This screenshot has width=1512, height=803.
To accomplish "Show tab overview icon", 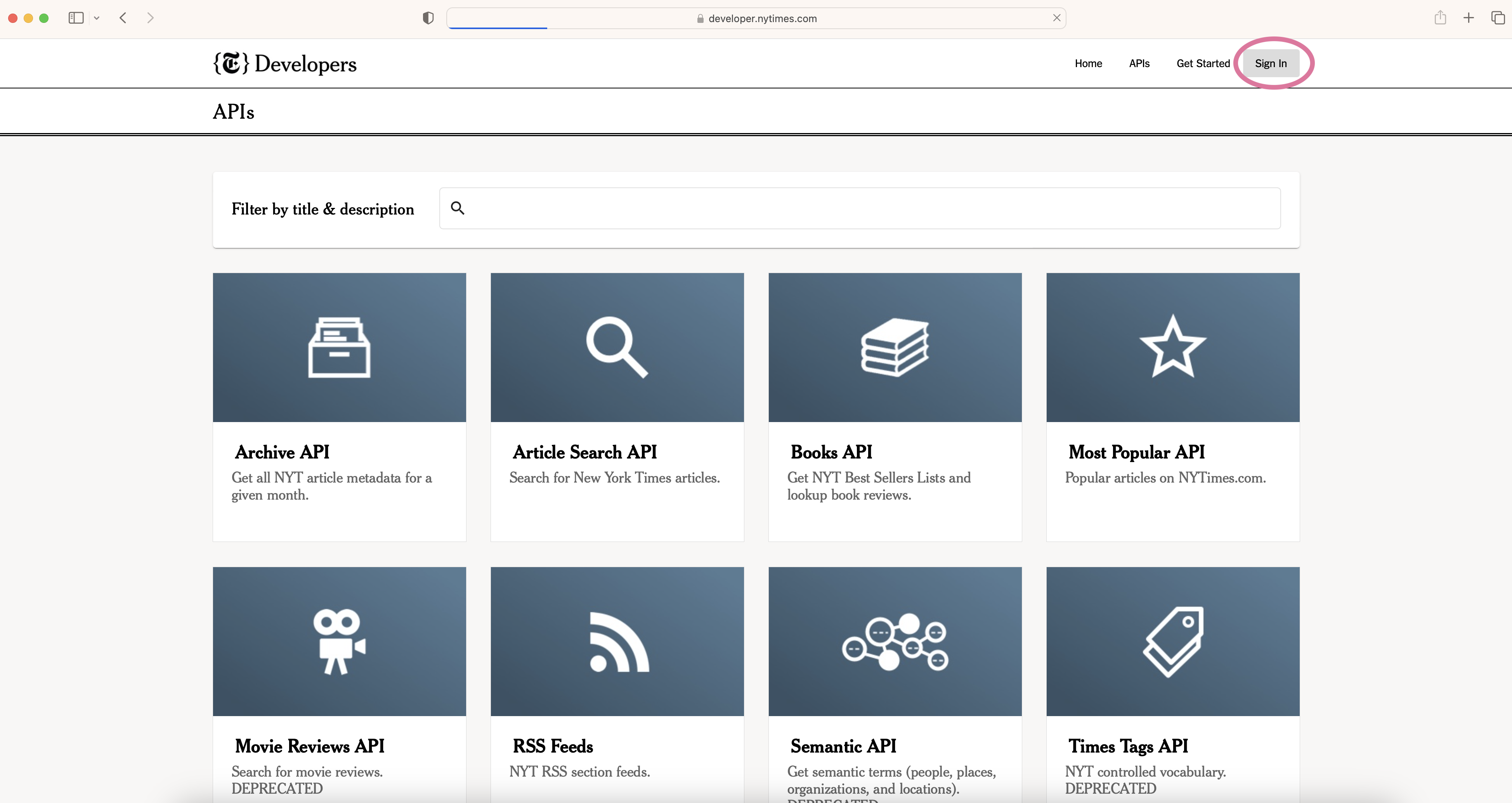I will (1498, 17).
